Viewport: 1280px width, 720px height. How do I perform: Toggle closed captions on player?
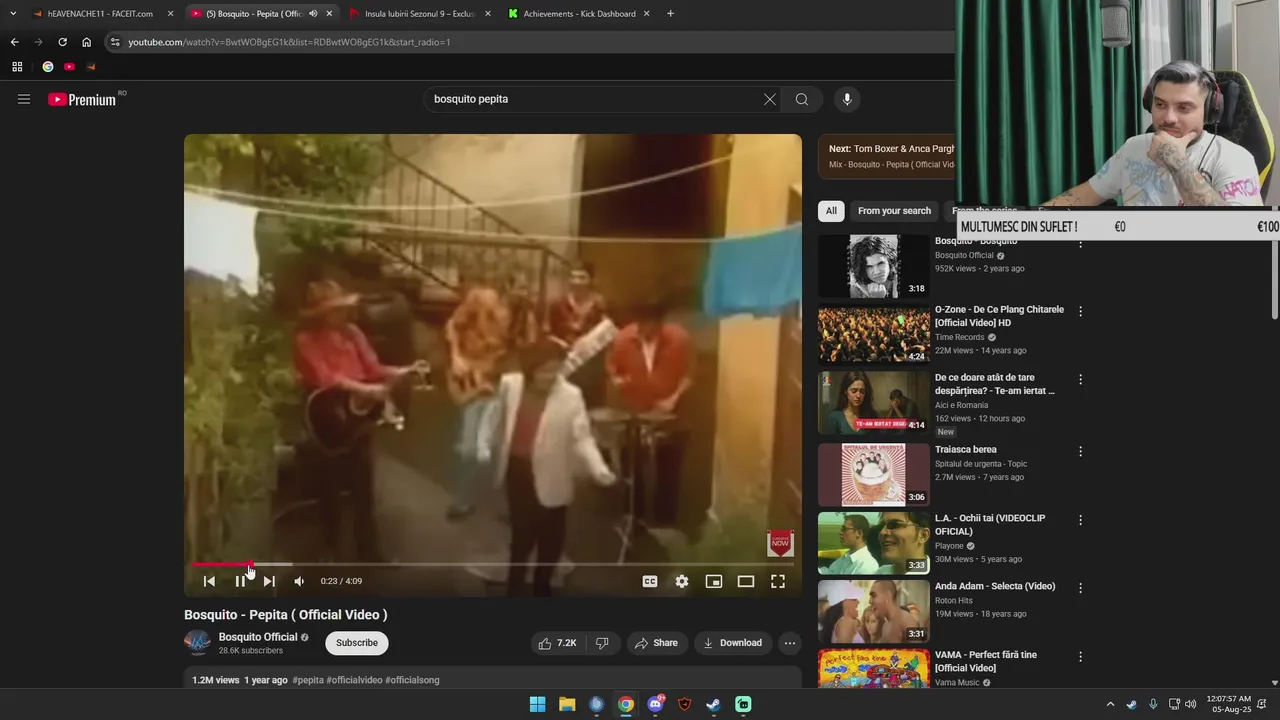pos(650,581)
